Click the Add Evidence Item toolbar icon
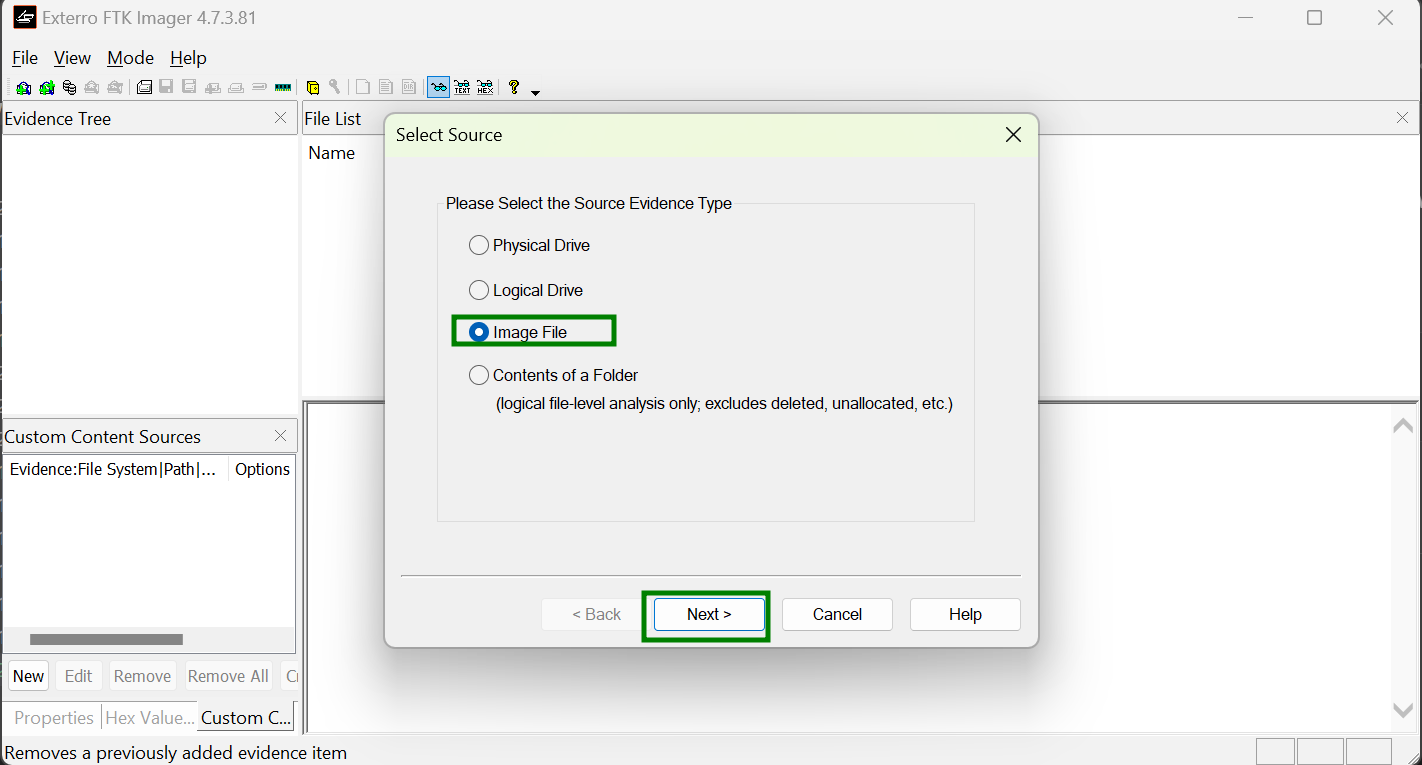The image size is (1422, 765). (x=23, y=88)
